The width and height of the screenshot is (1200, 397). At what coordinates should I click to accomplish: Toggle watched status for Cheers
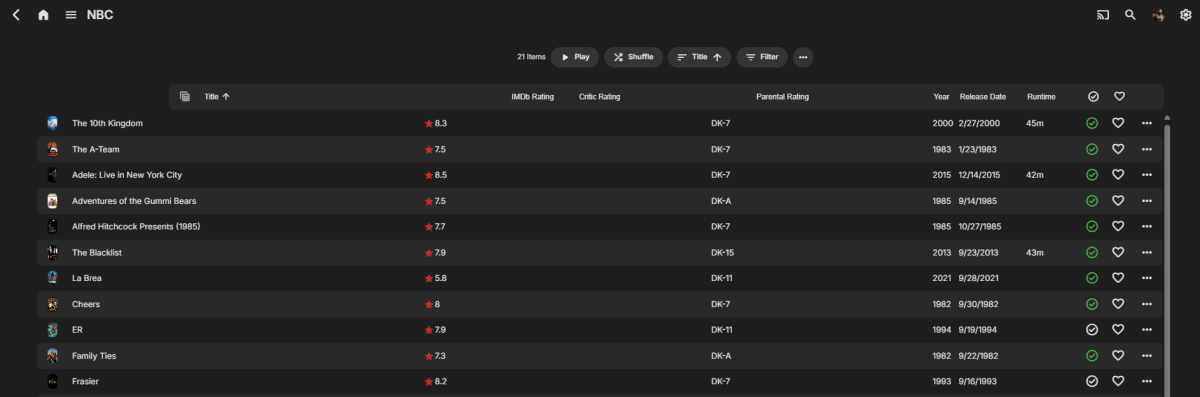pyautogui.click(x=1092, y=304)
